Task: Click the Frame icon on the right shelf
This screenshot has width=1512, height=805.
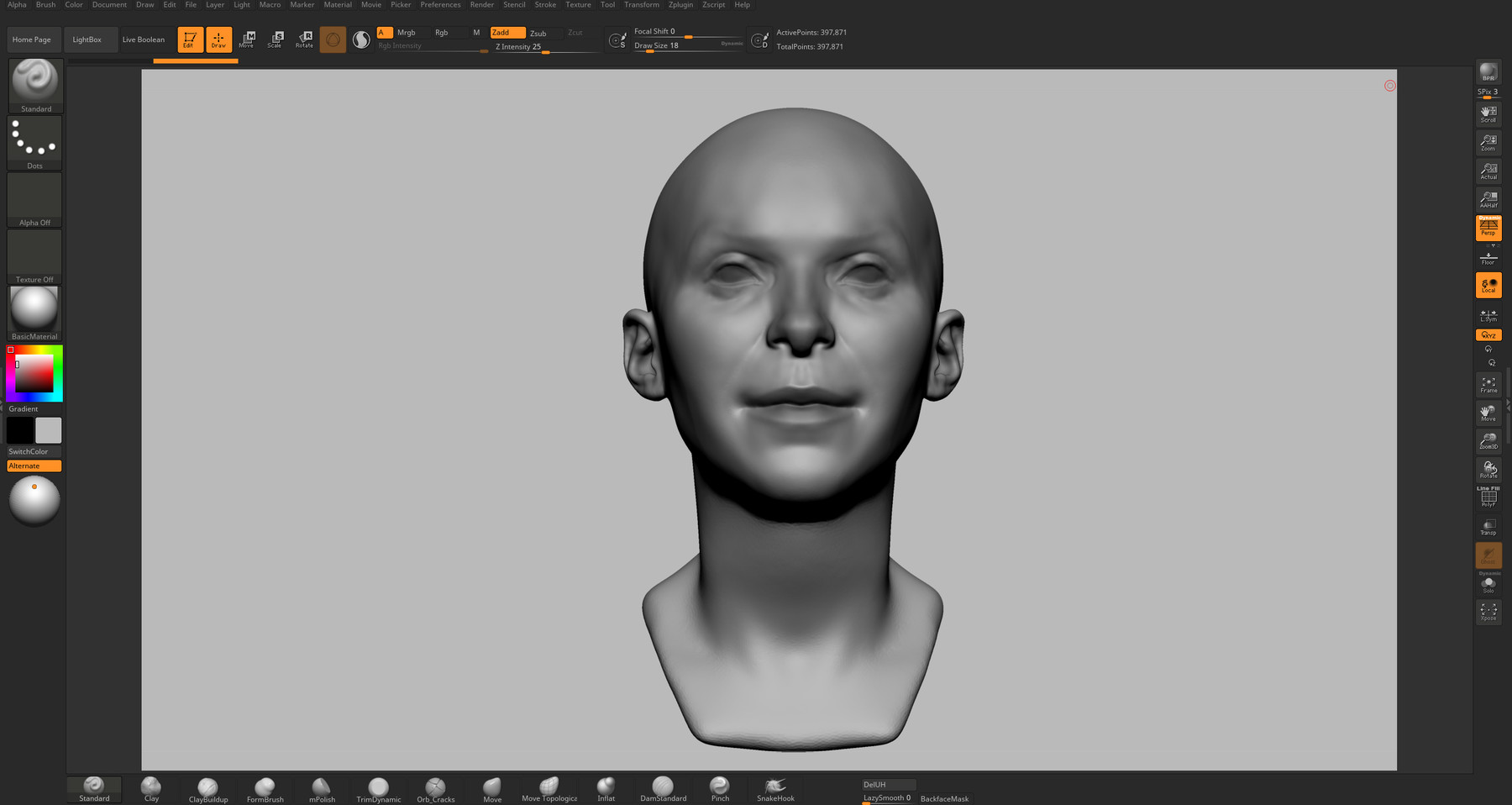Action: tap(1488, 382)
